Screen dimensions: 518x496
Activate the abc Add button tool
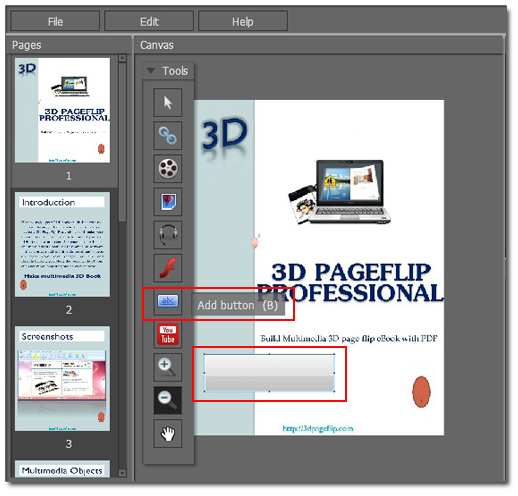pyautogui.click(x=168, y=301)
